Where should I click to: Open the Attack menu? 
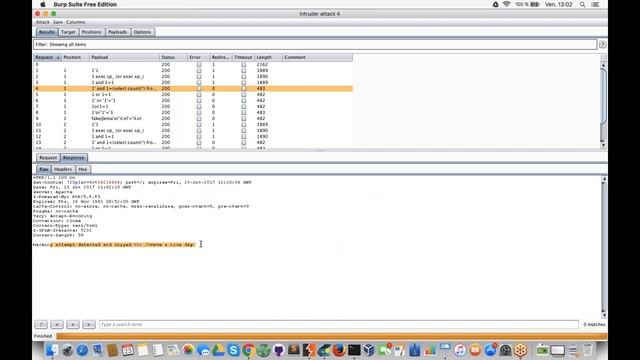click(42, 22)
